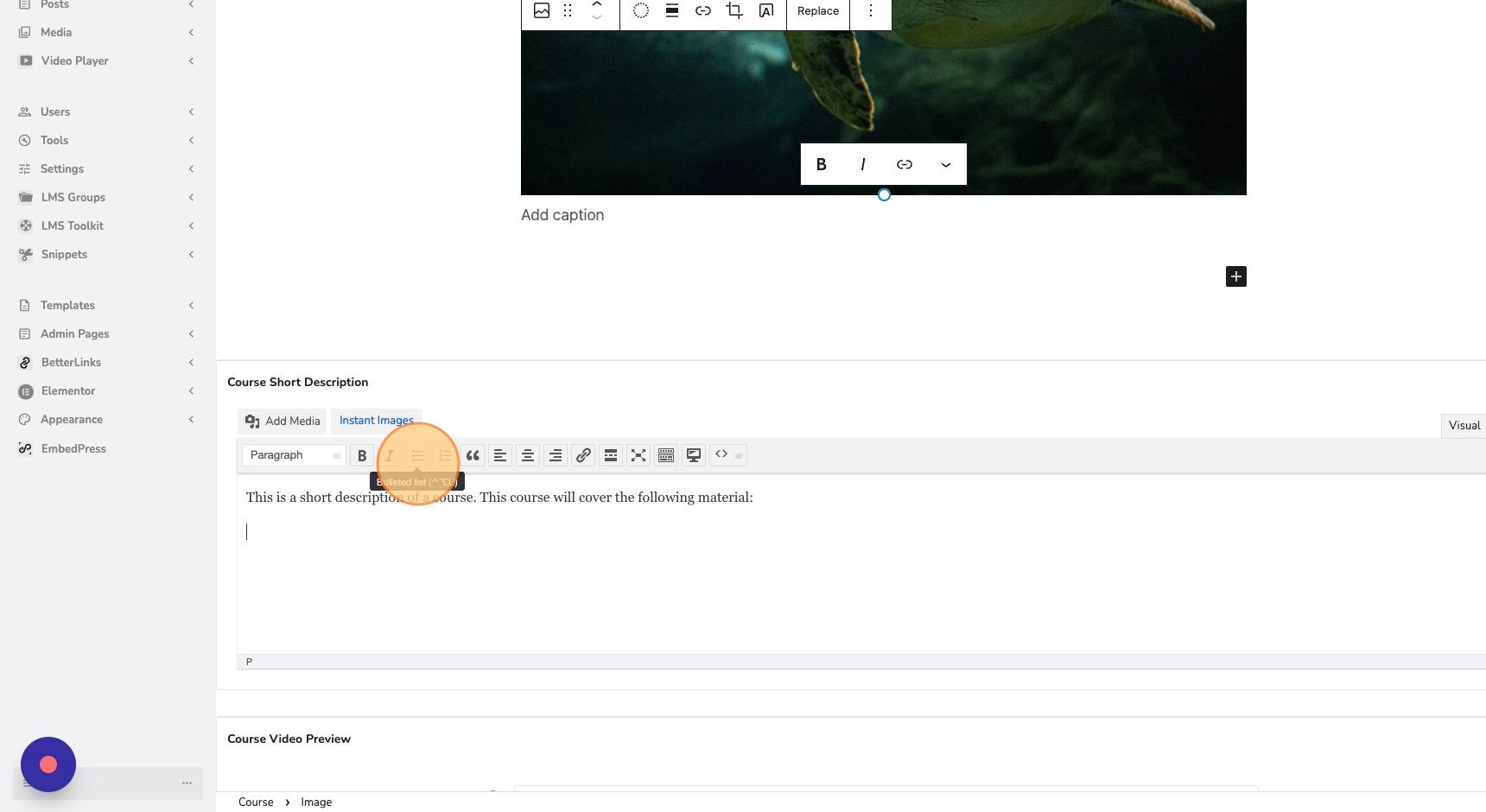The height and width of the screenshot is (812, 1486).
Task: Italicize the caption text
Action: click(x=863, y=164)
